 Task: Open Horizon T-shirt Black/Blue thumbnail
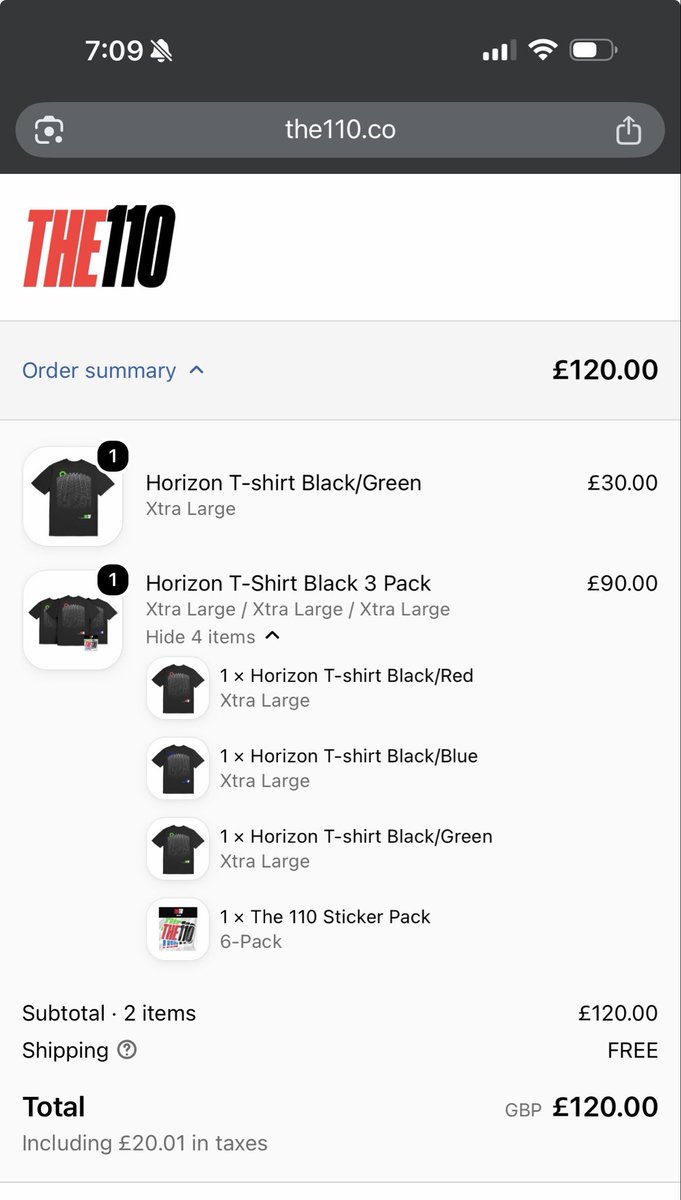pos(178,768)
